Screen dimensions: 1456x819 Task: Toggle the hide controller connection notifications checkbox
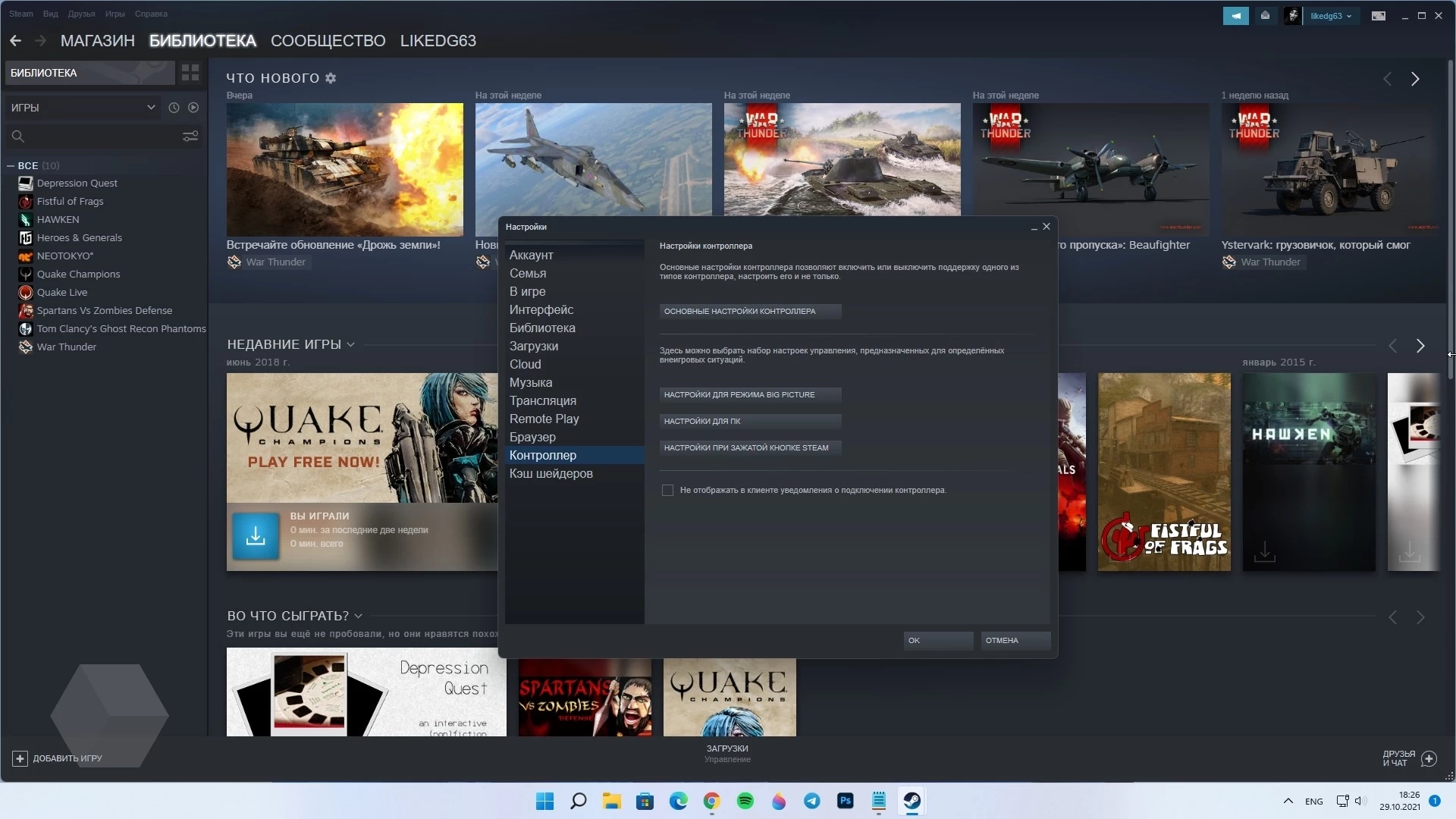pos(667,491)
